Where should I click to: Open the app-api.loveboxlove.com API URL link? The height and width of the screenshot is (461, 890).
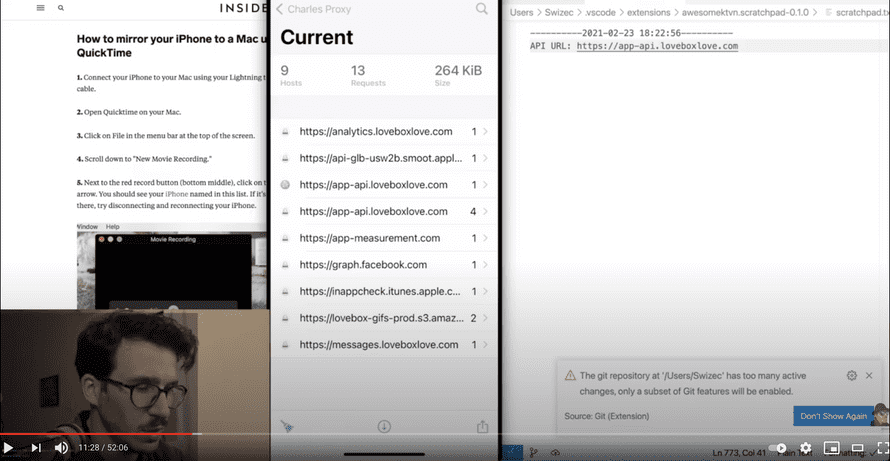coord(657,47)
